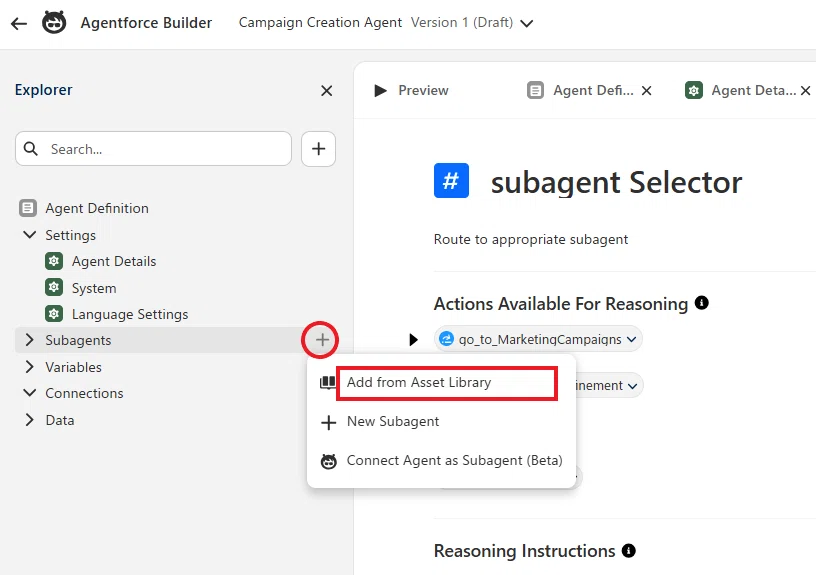Click the Agentforce robot logo
Viewport: 816px width, 575px height.
pos(54,22)
